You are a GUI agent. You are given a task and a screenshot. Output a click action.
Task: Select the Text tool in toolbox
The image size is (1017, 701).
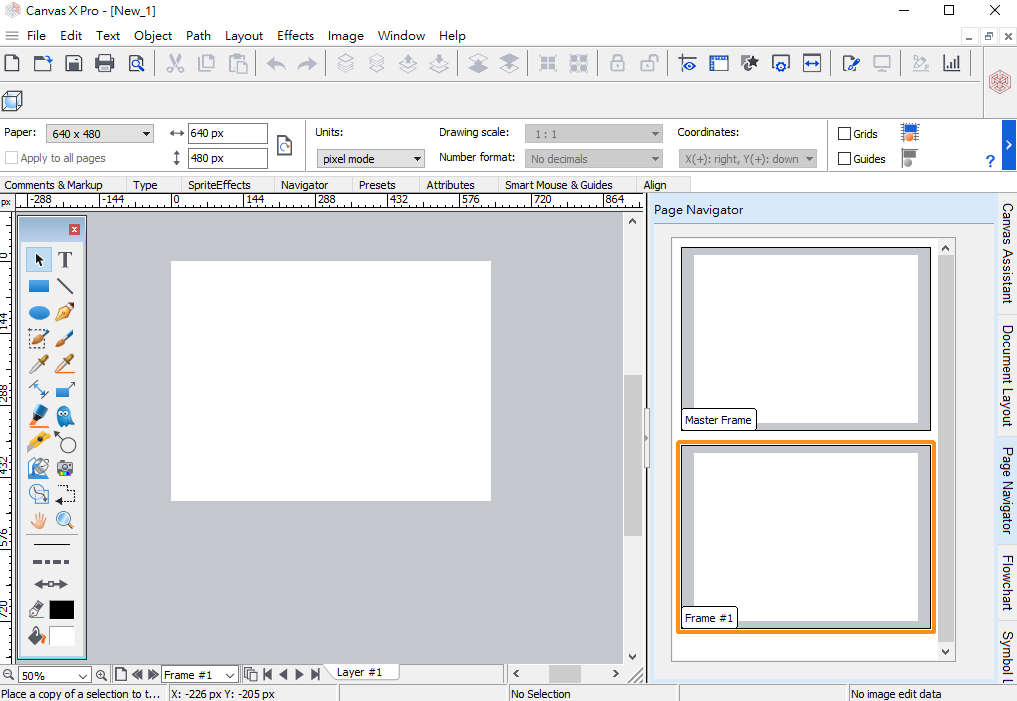(x=65, y=259)
